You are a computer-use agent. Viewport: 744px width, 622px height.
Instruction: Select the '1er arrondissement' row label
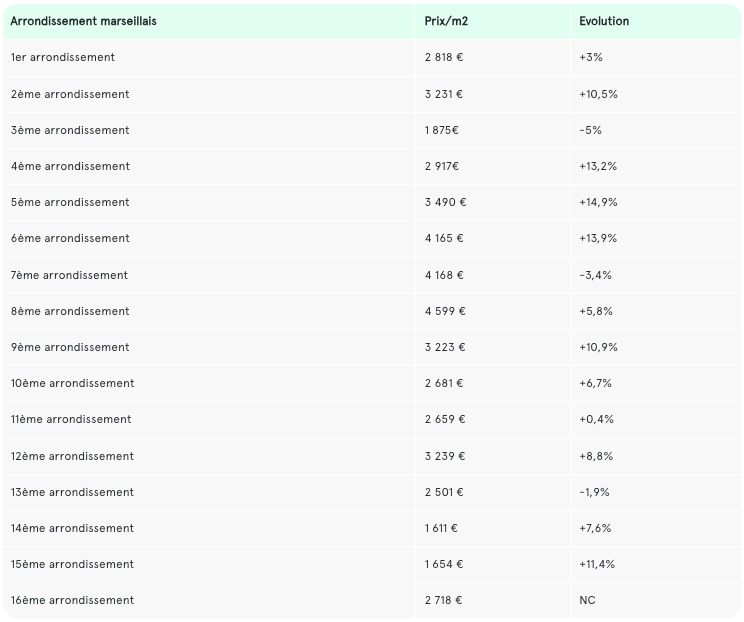62,57
